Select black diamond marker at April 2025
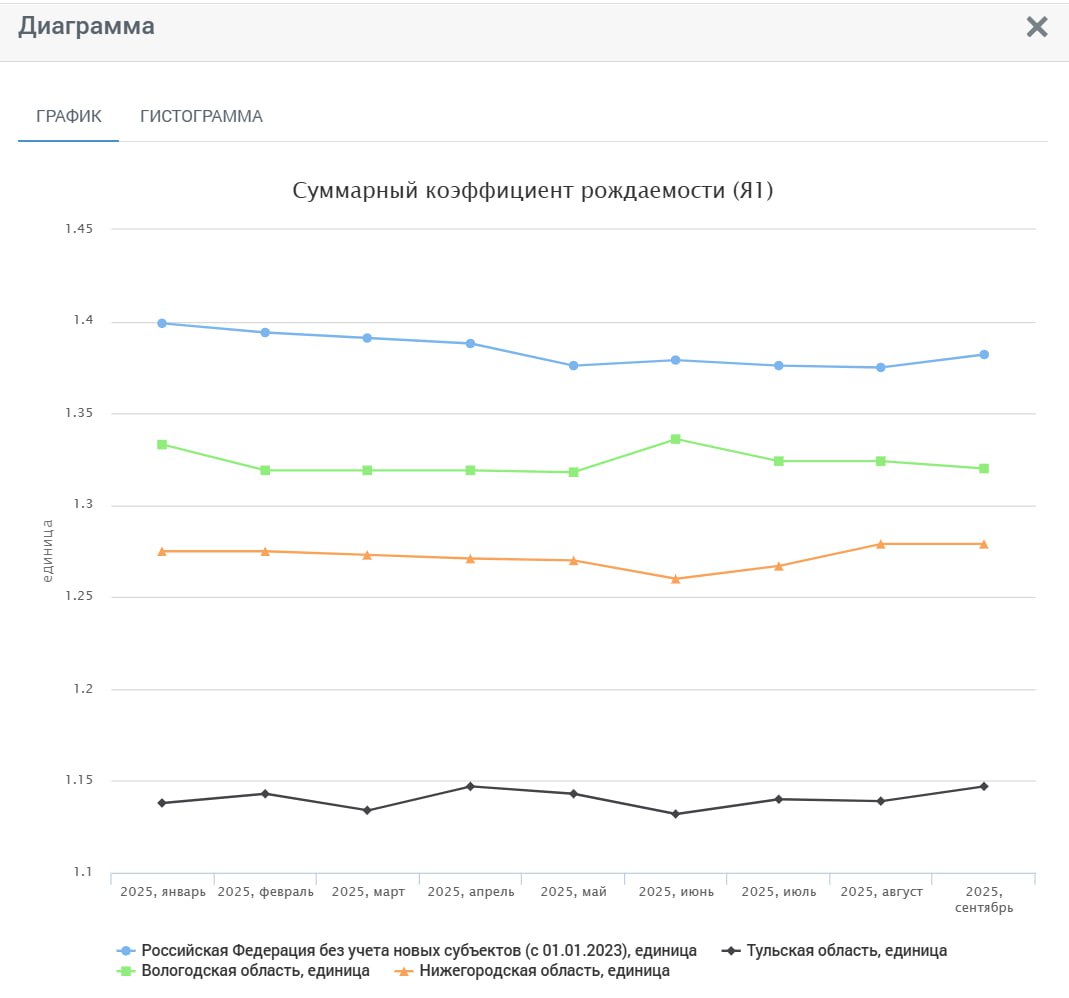Screen dimensions: 1069x998 click(x=470, y=786)
